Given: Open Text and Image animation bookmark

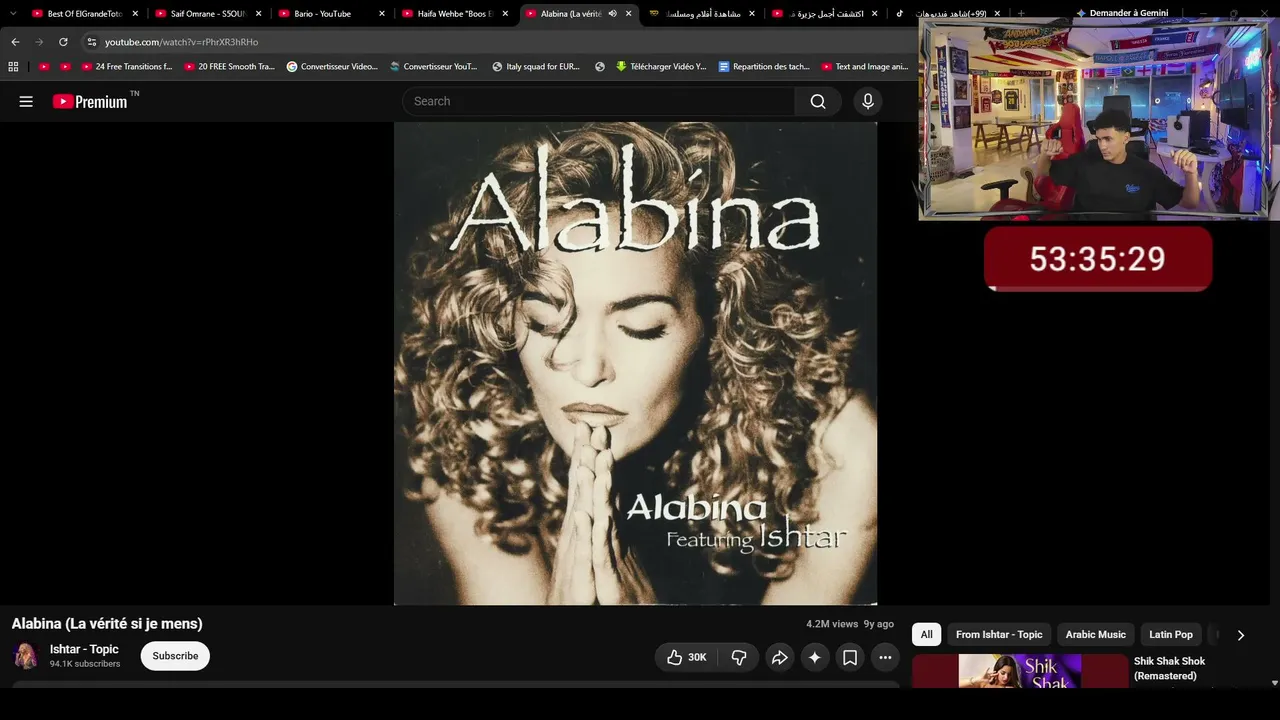Looking at the screenshot, I should pos(865,67).
